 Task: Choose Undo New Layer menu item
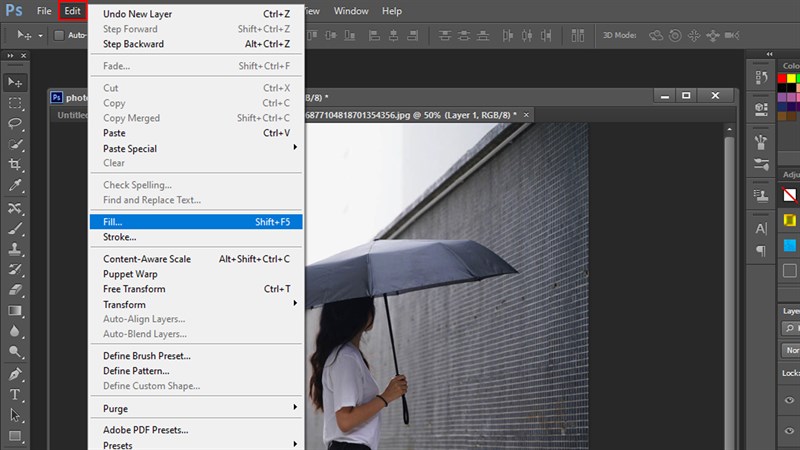[x=196, y=14]
